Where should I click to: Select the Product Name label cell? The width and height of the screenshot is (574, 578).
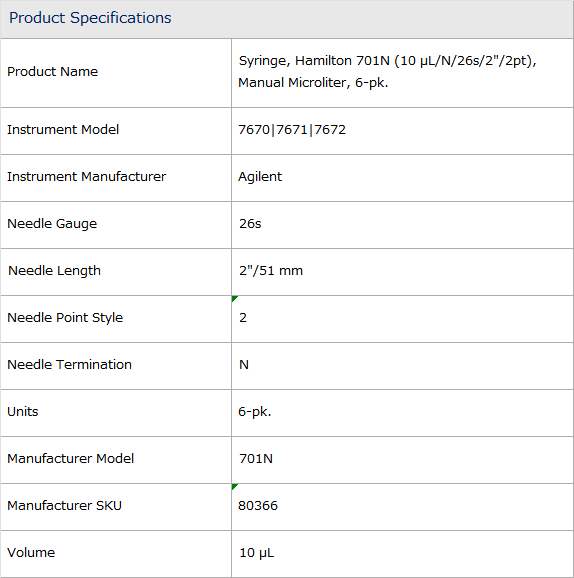coord(116,73)
